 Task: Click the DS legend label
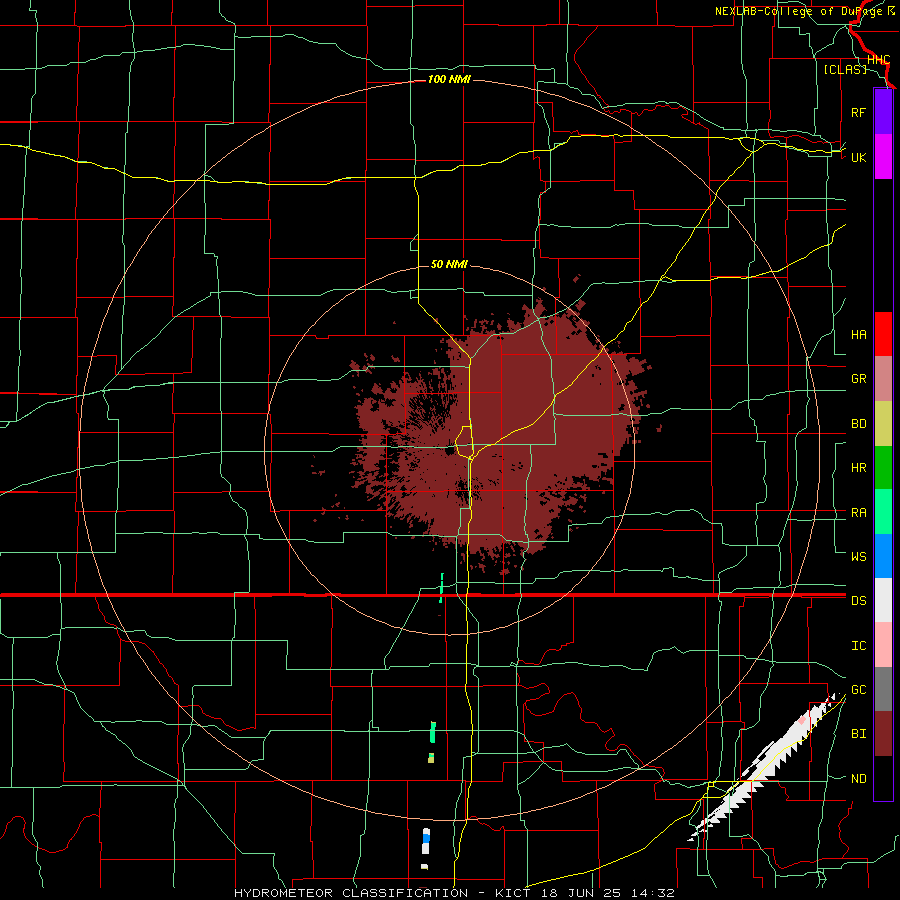pyautogui.click(x=859, y=601)
